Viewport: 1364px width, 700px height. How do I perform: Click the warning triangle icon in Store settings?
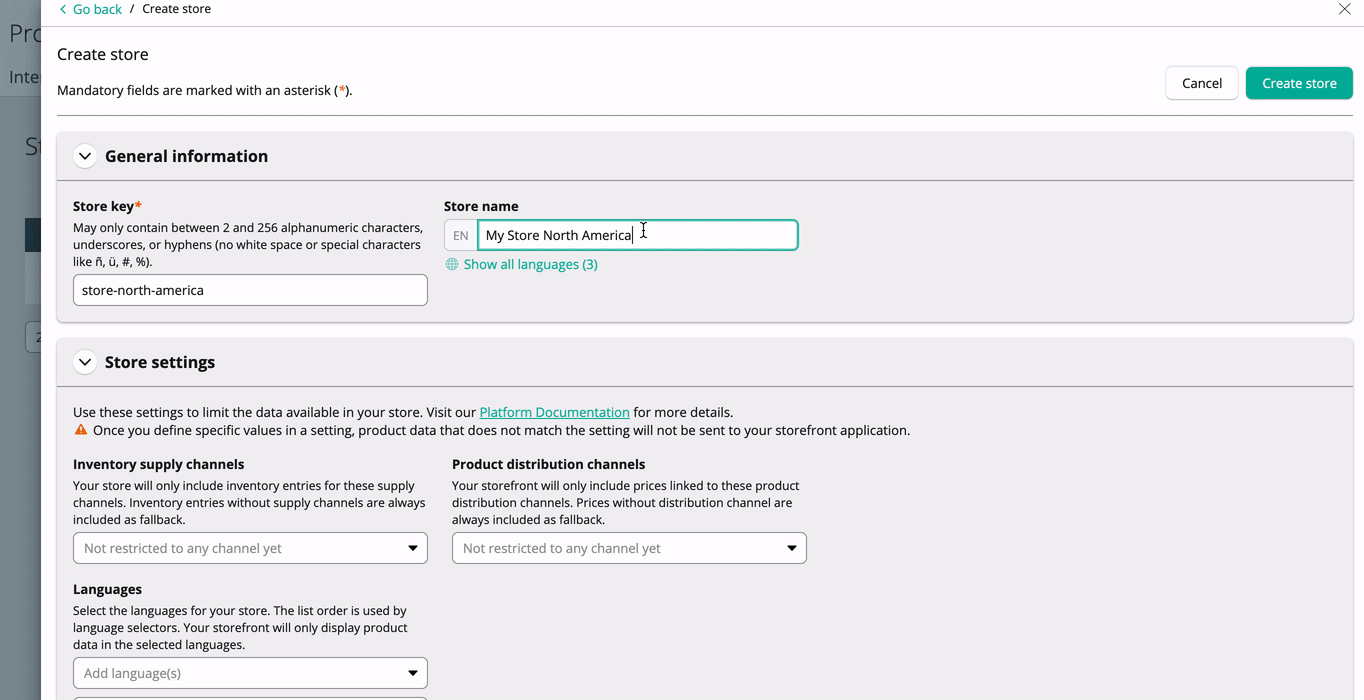[80, 429]
